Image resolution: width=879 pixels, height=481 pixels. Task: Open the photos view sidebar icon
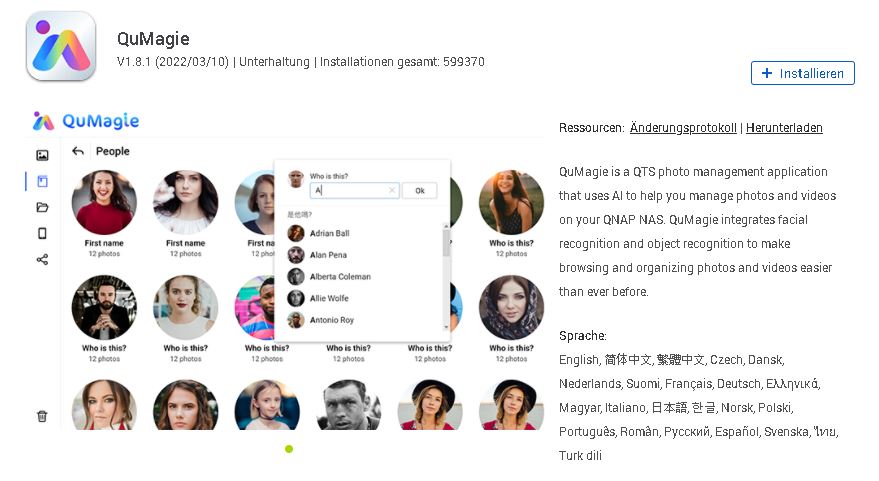coord(42,155)
